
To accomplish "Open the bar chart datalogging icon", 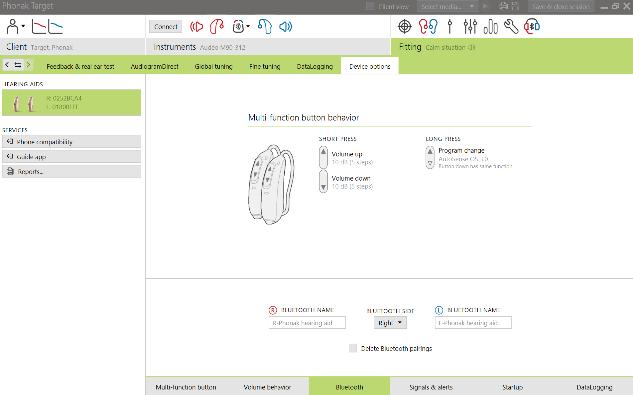I will coord(490,27).
